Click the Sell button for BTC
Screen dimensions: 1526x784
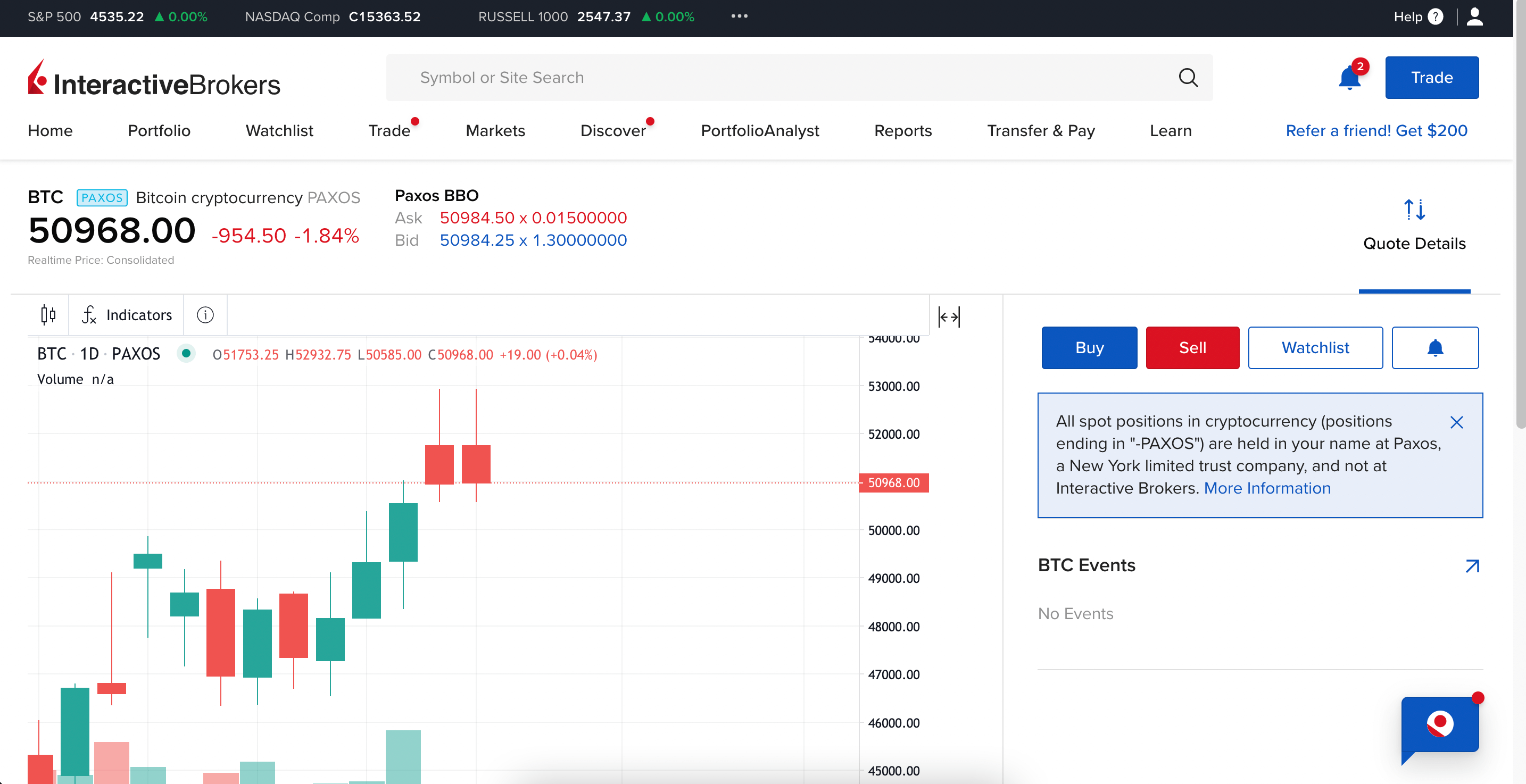coord(1193,347)
